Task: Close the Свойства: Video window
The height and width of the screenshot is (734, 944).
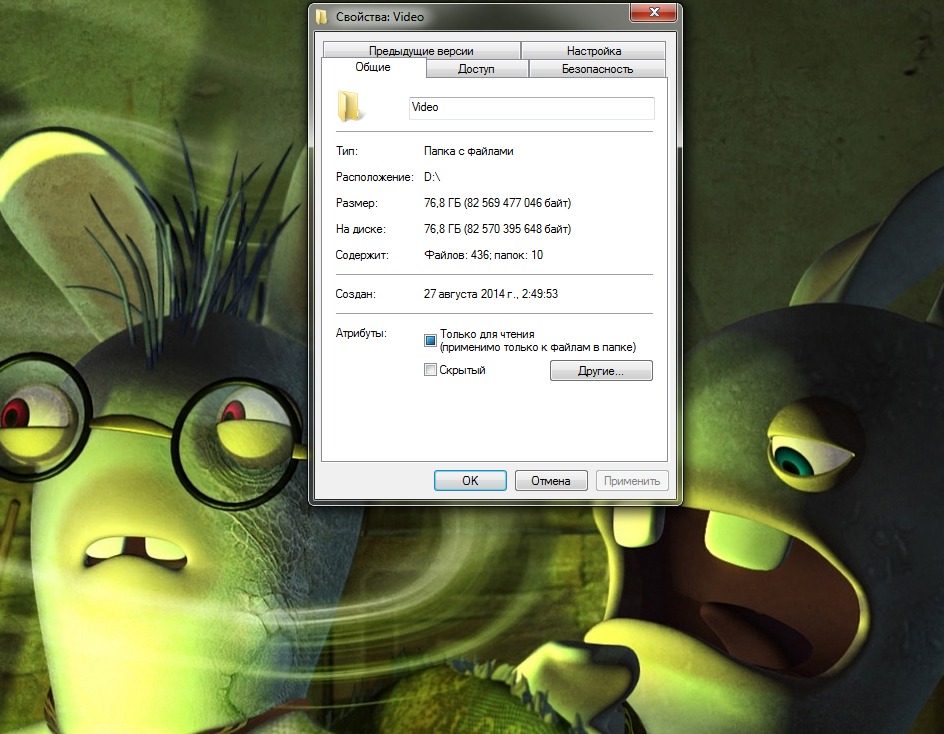Action: (654, 13)
